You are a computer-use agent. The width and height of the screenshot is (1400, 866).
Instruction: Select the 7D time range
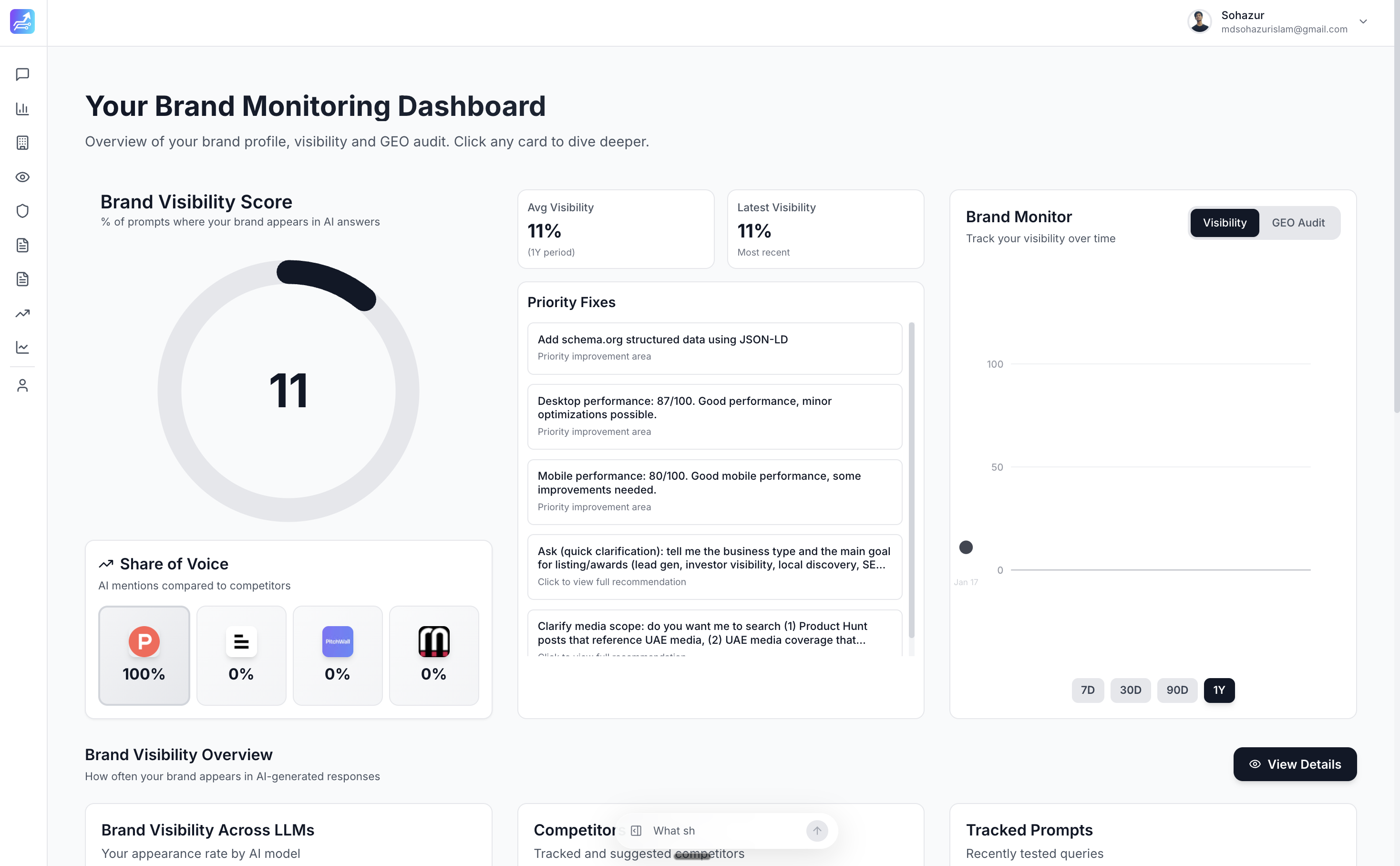[1087, 690]
